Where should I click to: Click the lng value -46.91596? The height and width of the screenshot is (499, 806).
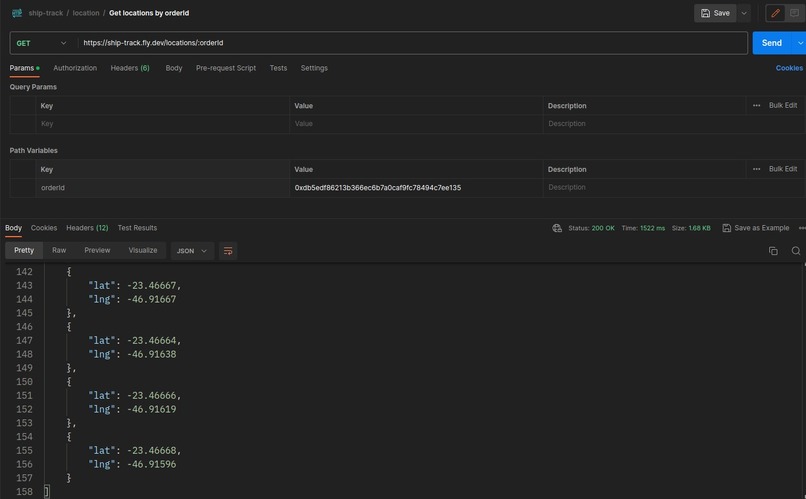(x=152, y=464)
